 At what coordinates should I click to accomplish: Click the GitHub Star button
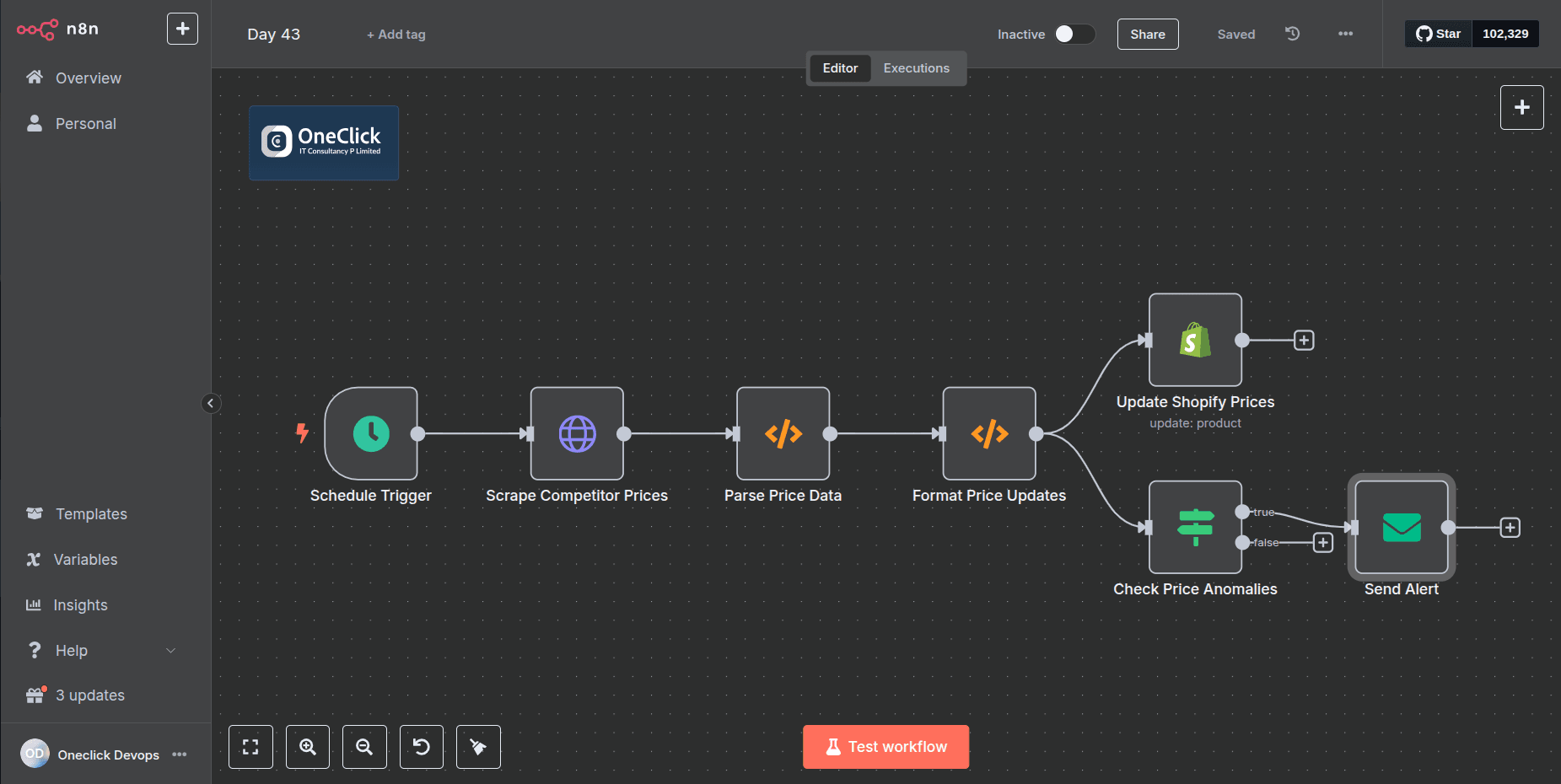(x=1438, y=34)
